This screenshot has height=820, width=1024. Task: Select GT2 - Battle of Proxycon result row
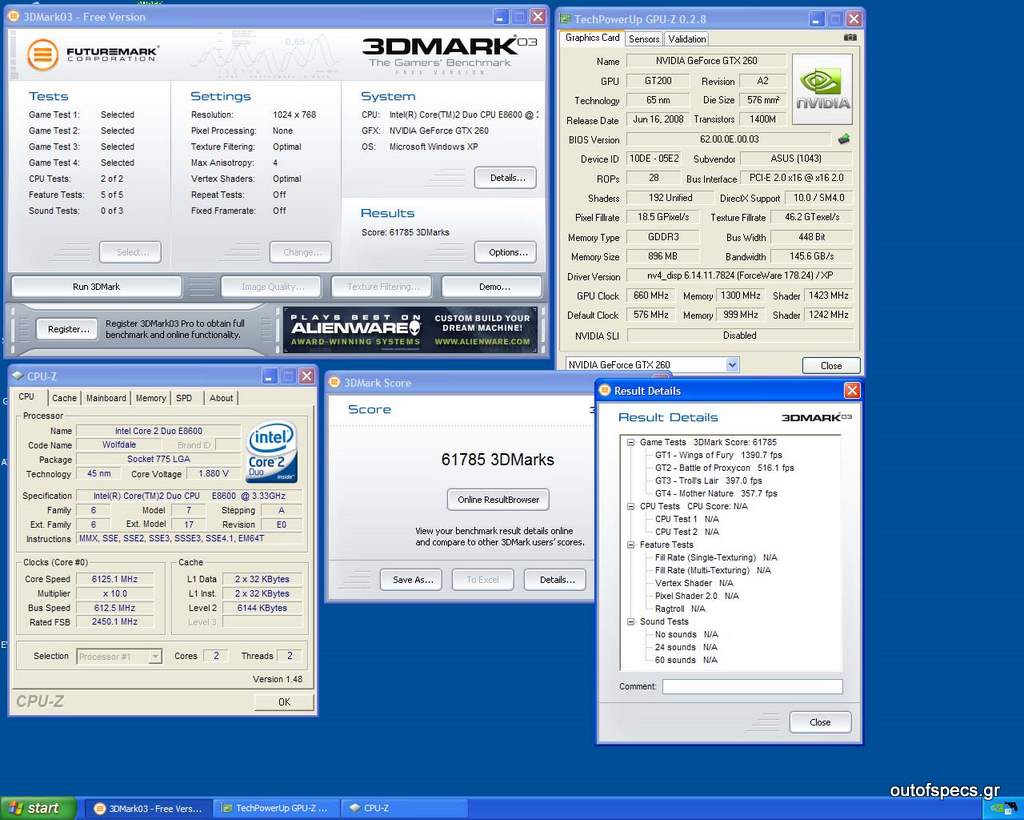point(724,468)
